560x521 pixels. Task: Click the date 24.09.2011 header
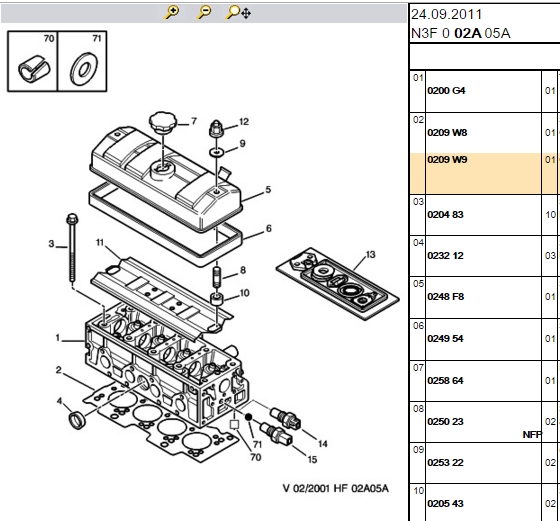(x=446, y=15)
